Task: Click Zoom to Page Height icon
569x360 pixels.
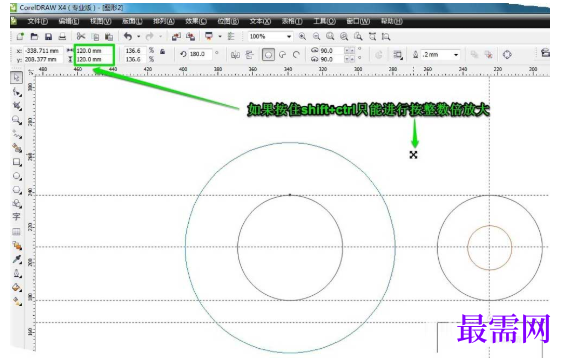Action: [386, 36]
